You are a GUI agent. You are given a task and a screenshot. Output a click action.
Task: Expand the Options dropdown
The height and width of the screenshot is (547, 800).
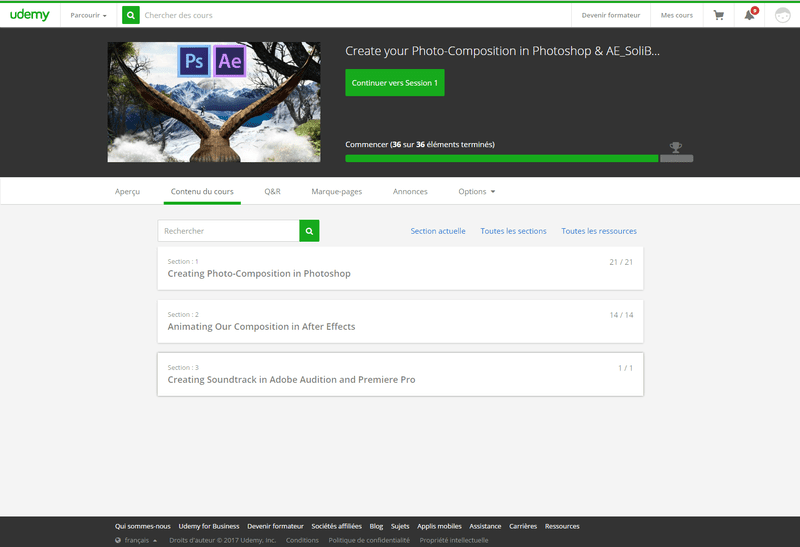click(x=476, y=191)
